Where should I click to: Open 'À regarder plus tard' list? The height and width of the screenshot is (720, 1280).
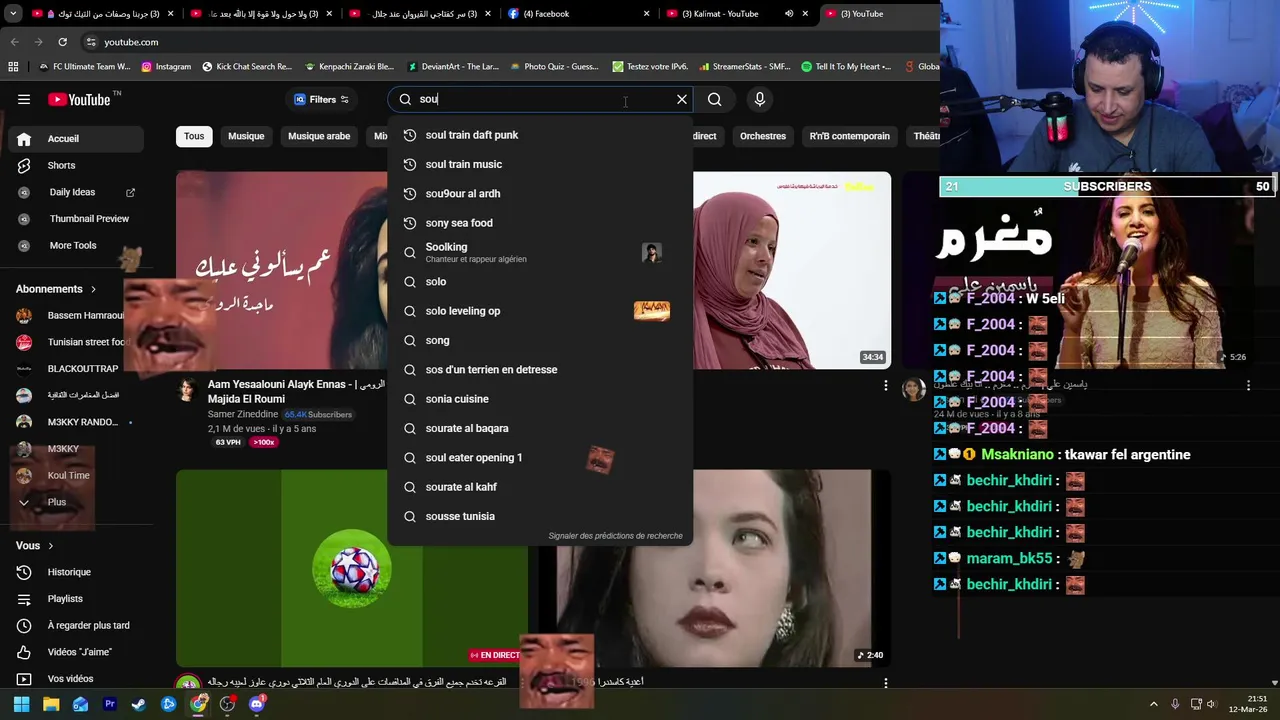coord(77,625)
